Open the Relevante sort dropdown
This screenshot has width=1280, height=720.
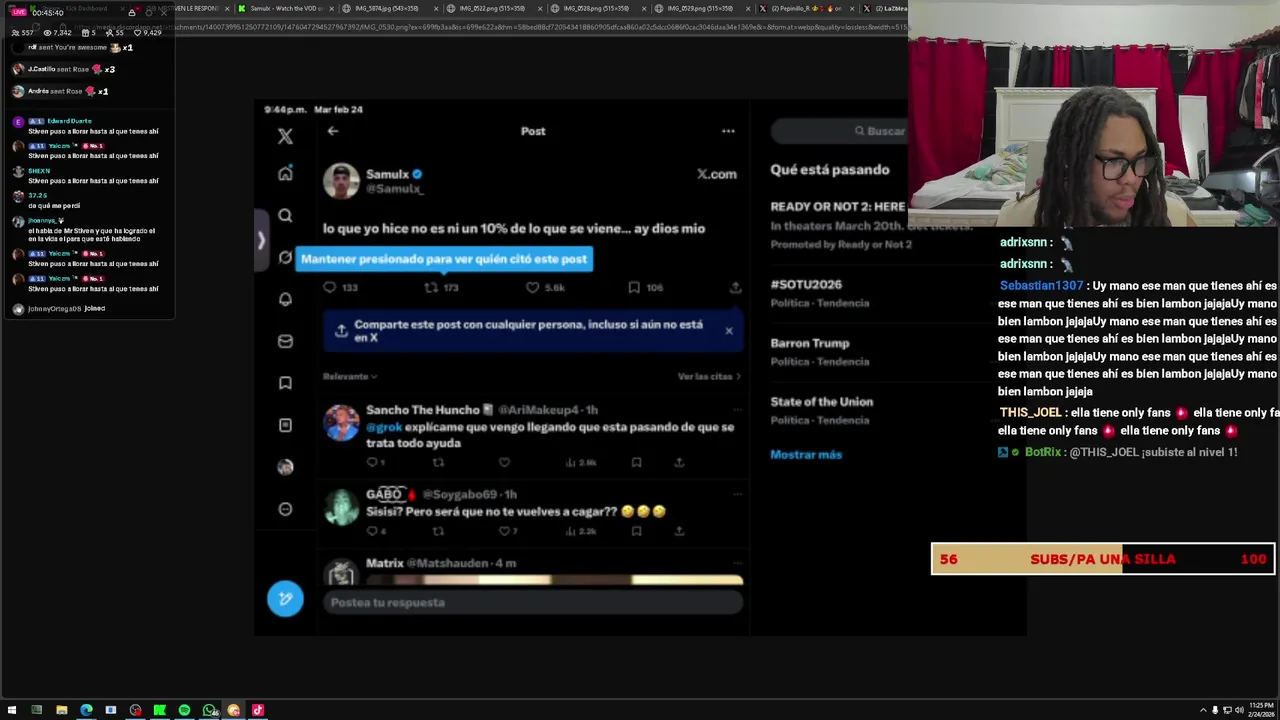coord(350,377)
